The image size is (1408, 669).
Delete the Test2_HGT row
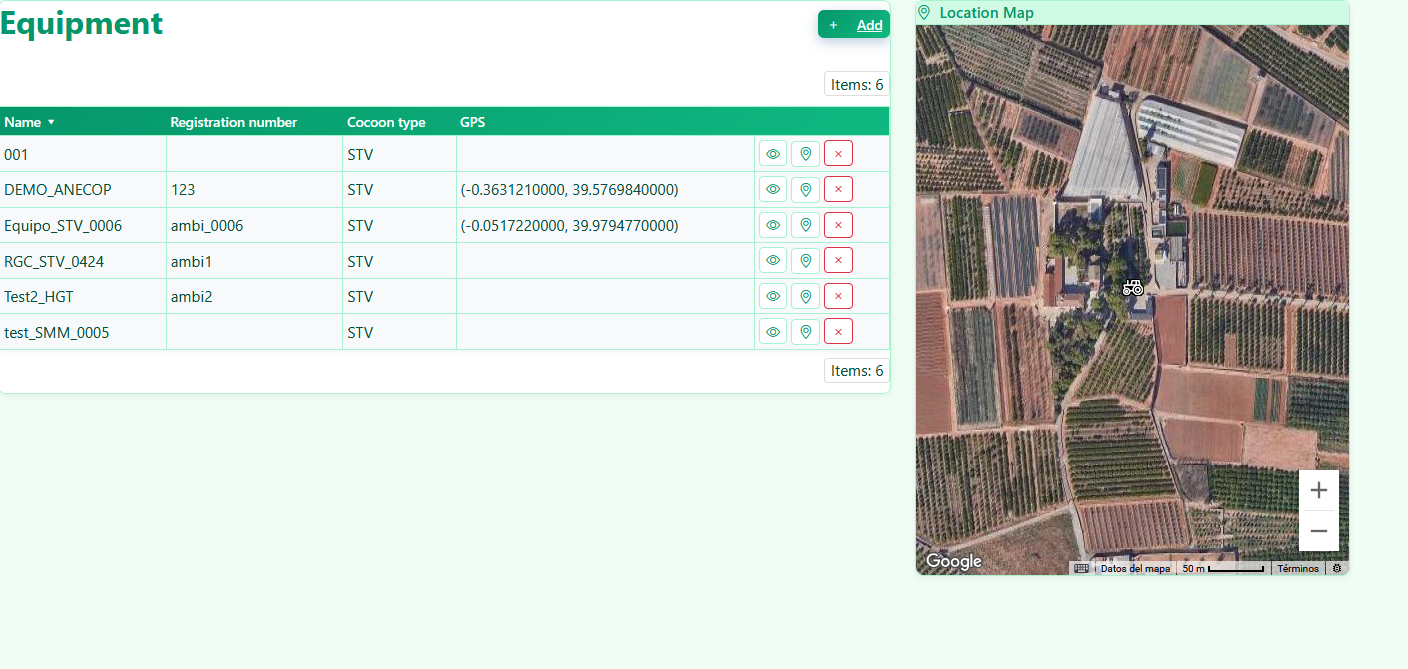(838, 296)
